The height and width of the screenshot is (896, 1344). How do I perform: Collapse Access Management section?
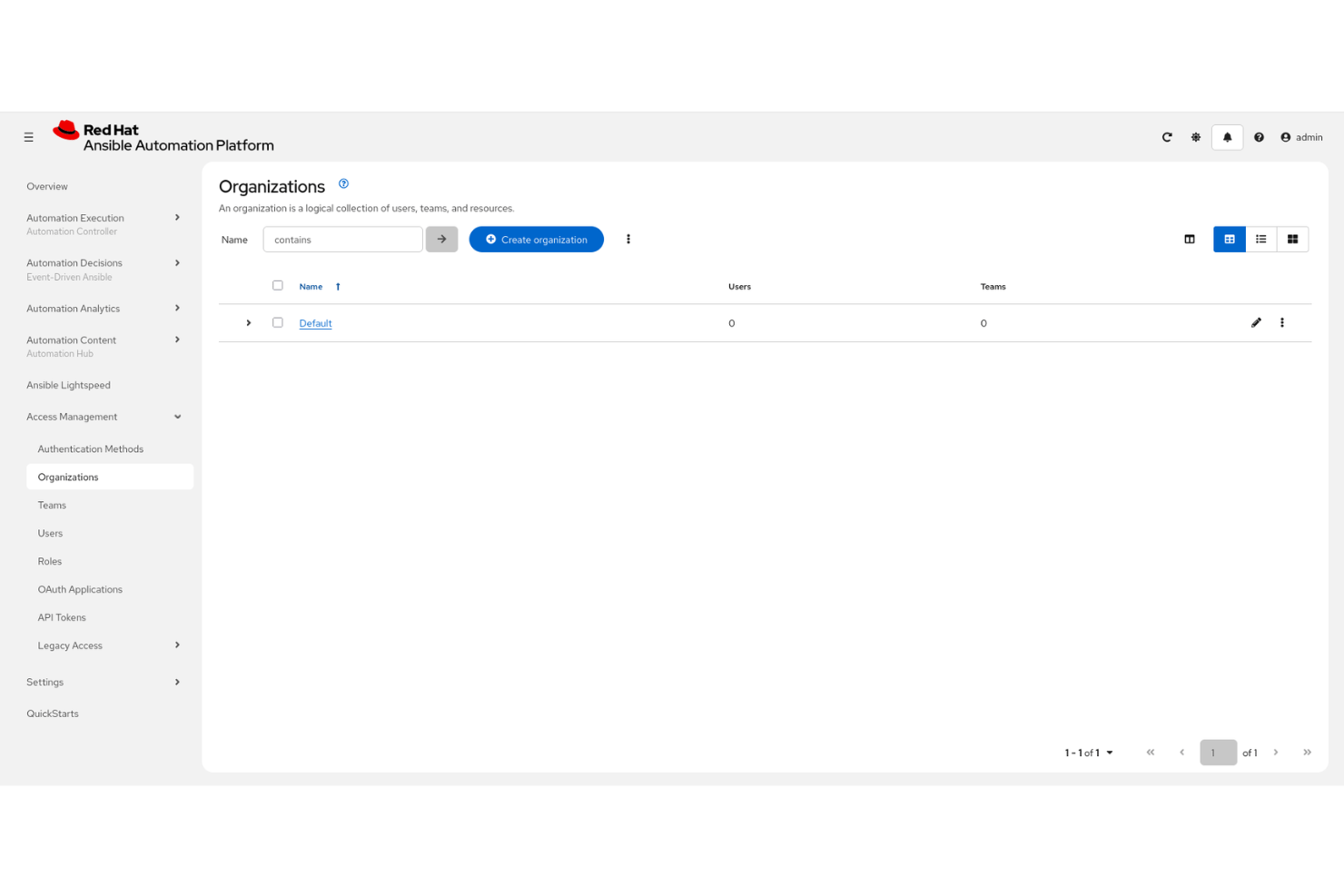(104, 417)
